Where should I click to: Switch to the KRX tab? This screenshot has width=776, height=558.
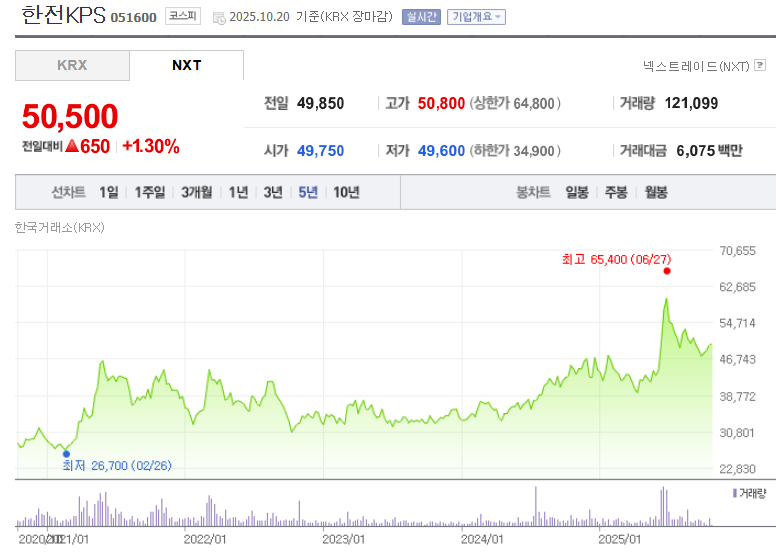click(x=72, y=65)
